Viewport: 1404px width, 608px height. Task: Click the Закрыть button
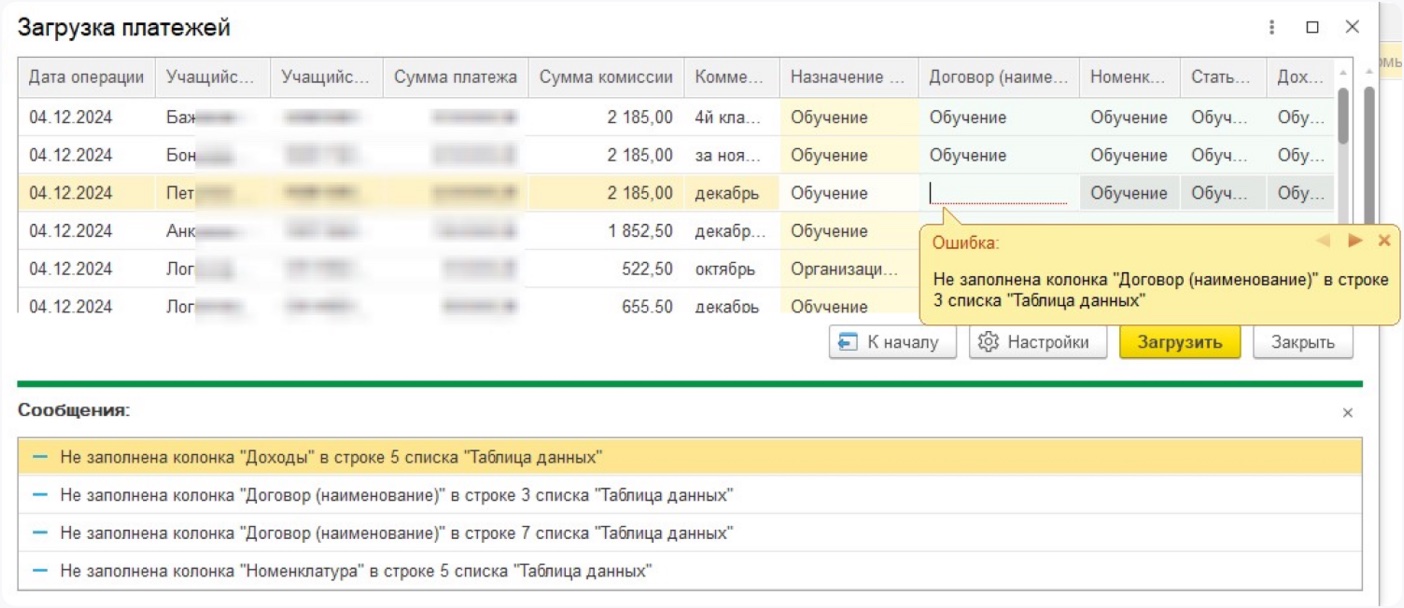click(1303, 342)
